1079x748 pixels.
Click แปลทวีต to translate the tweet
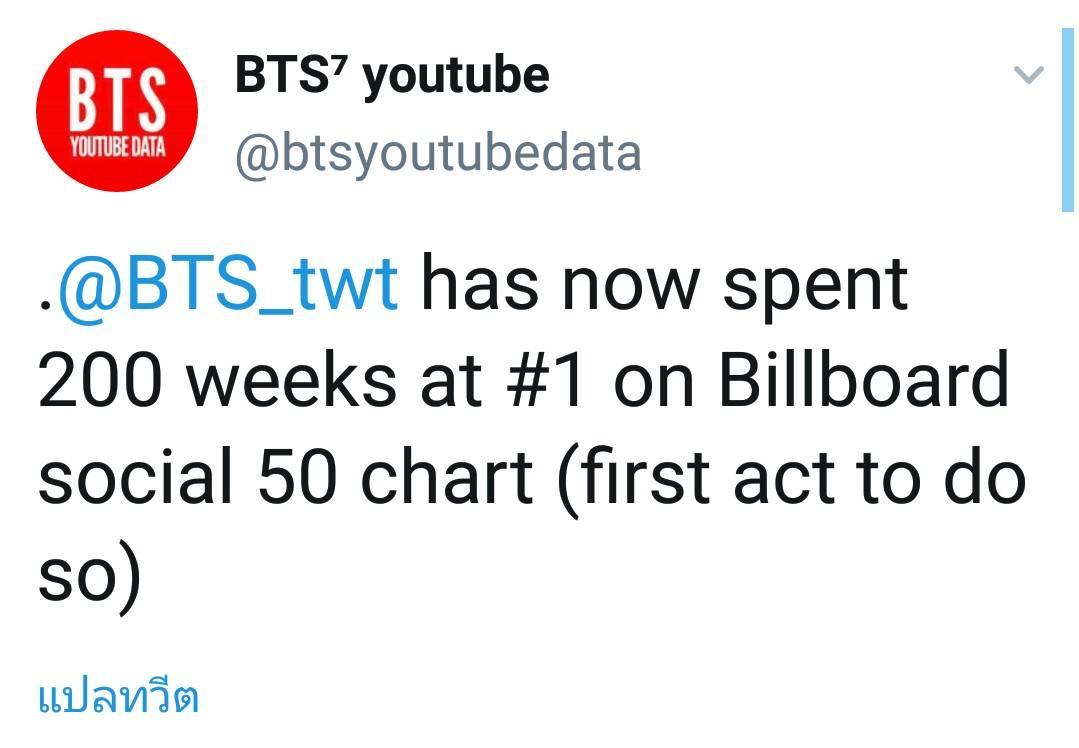click(118, 698)
